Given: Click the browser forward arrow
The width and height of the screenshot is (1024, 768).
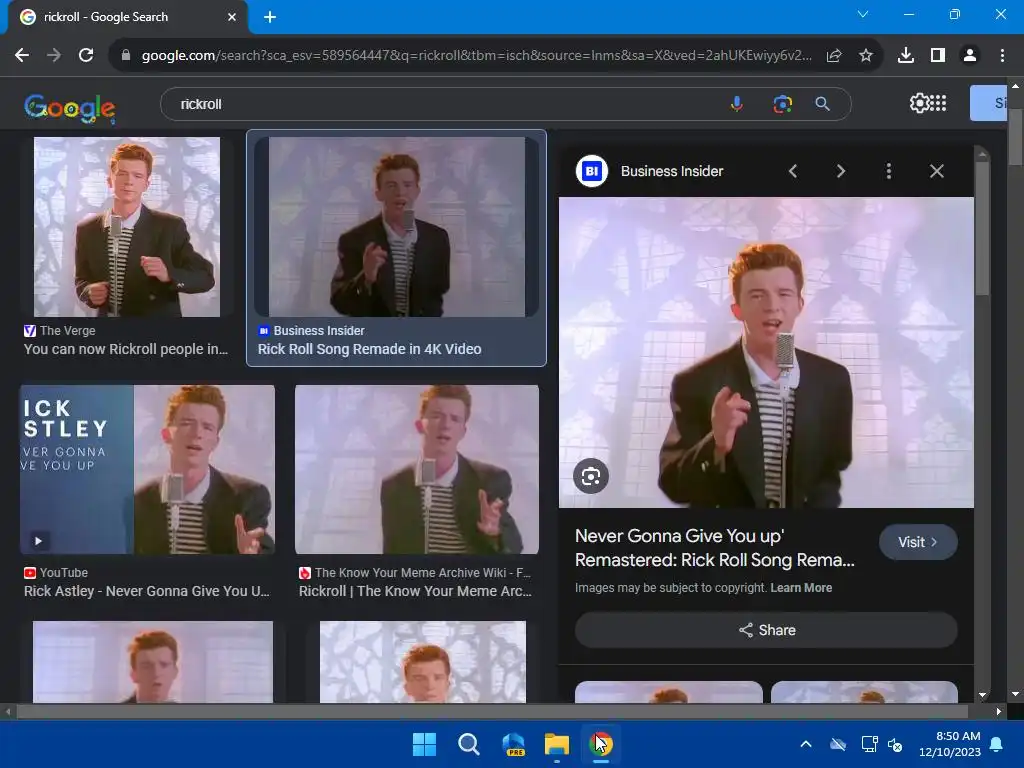Looking at the screenshot, I should coord(54,56).
